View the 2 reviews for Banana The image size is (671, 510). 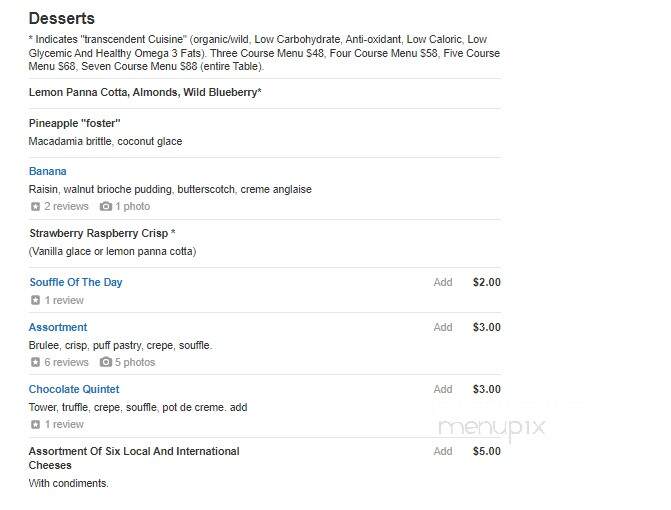tap(66, 207)
